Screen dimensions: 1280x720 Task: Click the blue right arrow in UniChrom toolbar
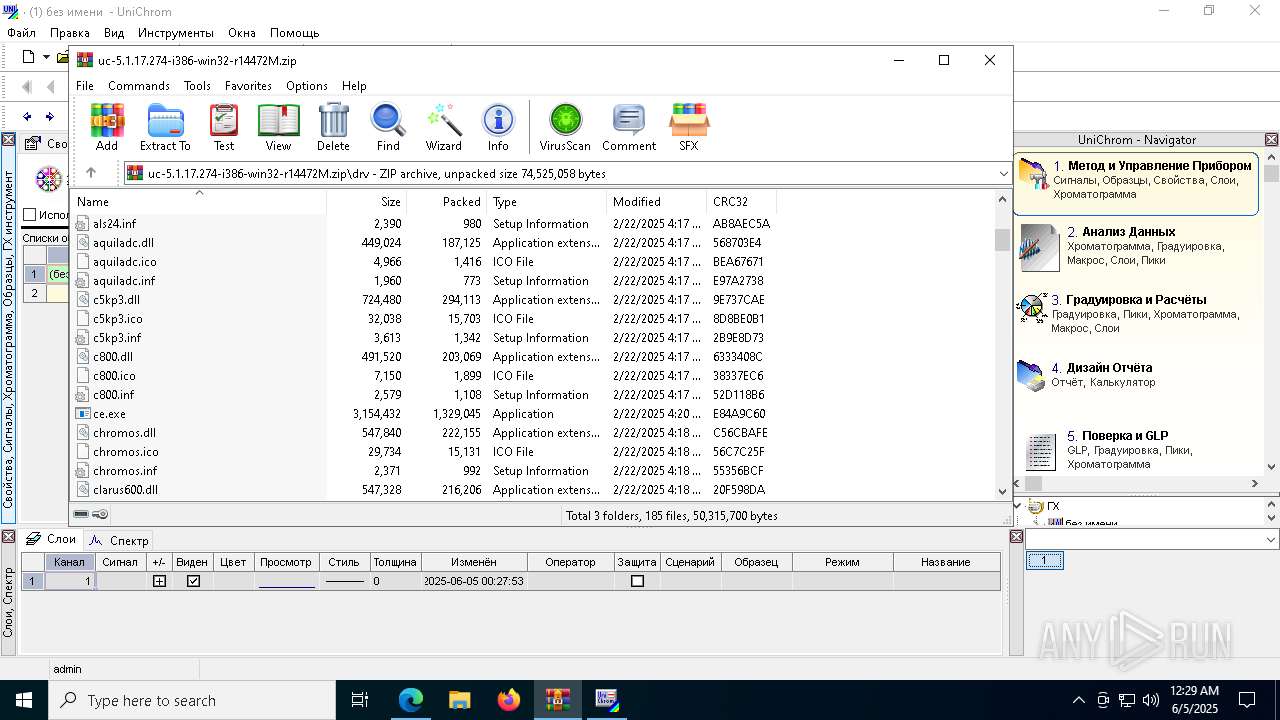pyautogui.click(x=49, y=116)
